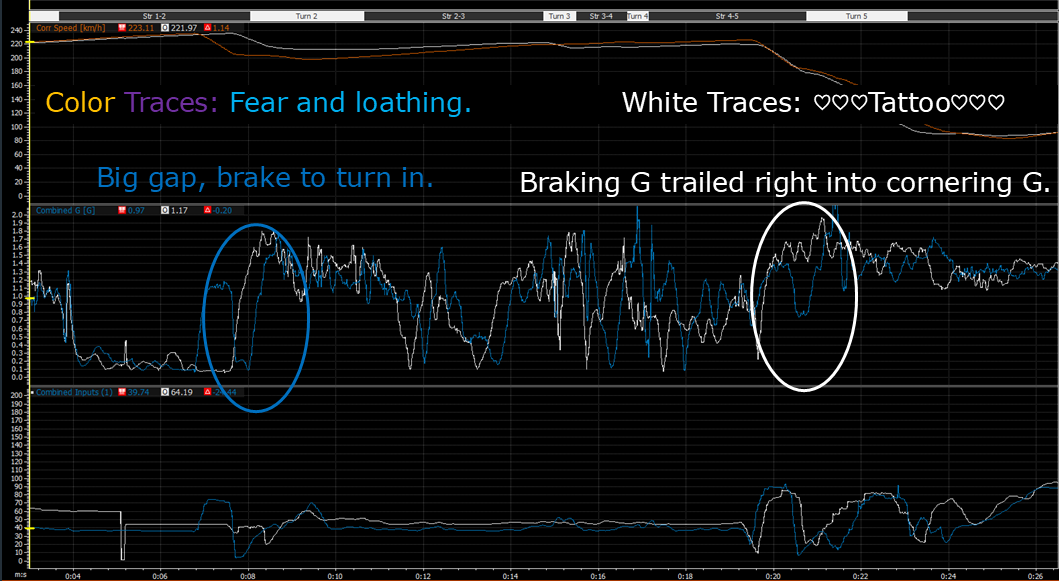Click the Combined G overlay value 1.17
Viewport: 1059px width, 581px height.
(179, 210)
